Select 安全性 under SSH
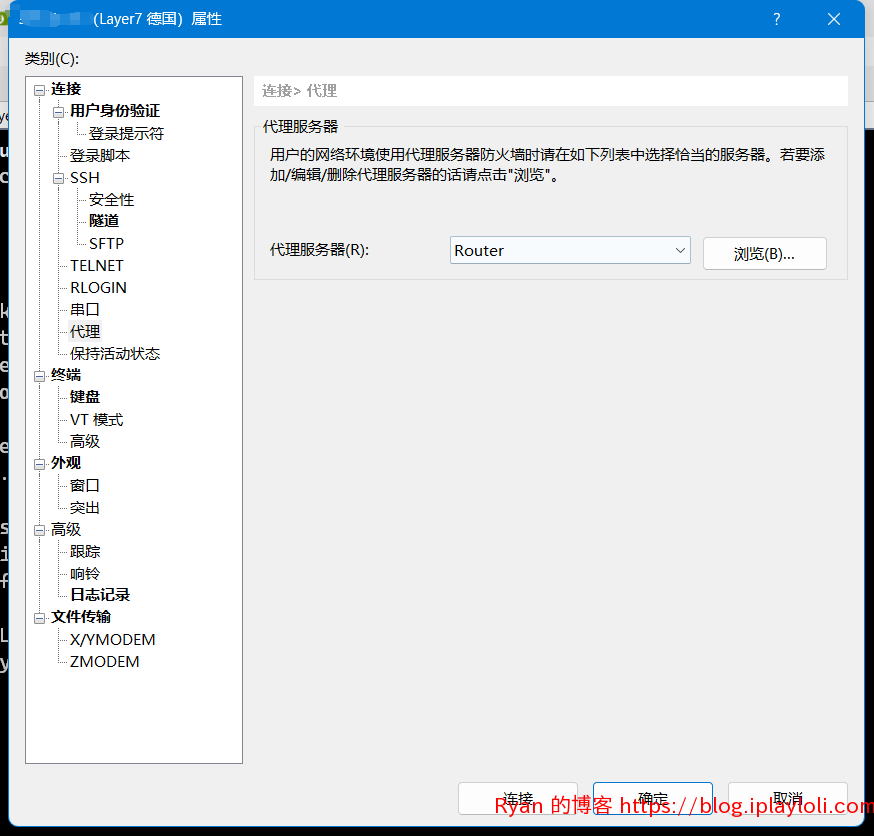Viewport: 874px width, 836px height. pyautogui.click(x=111, y=200)
